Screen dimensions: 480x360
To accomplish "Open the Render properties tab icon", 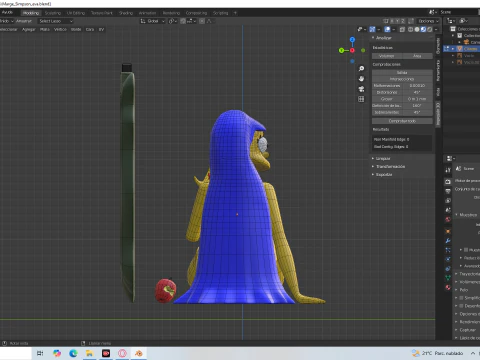I will [448, 182].
